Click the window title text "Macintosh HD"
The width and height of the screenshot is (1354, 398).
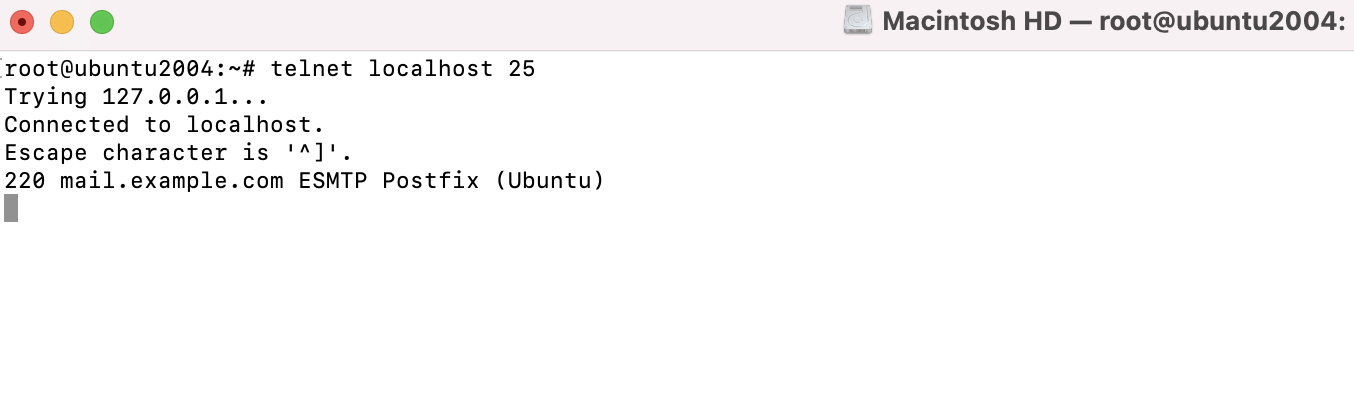point(972,21)
